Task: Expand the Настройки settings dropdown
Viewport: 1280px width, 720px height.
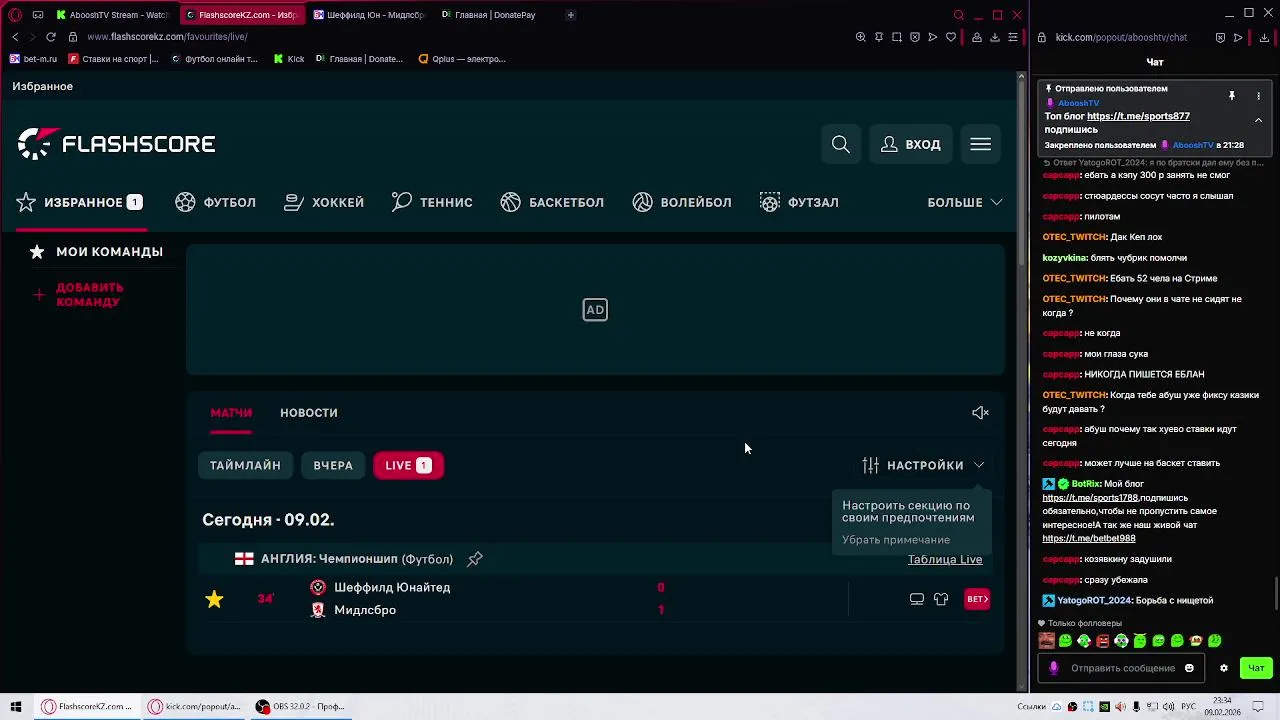Action: (x=923, y=465)
